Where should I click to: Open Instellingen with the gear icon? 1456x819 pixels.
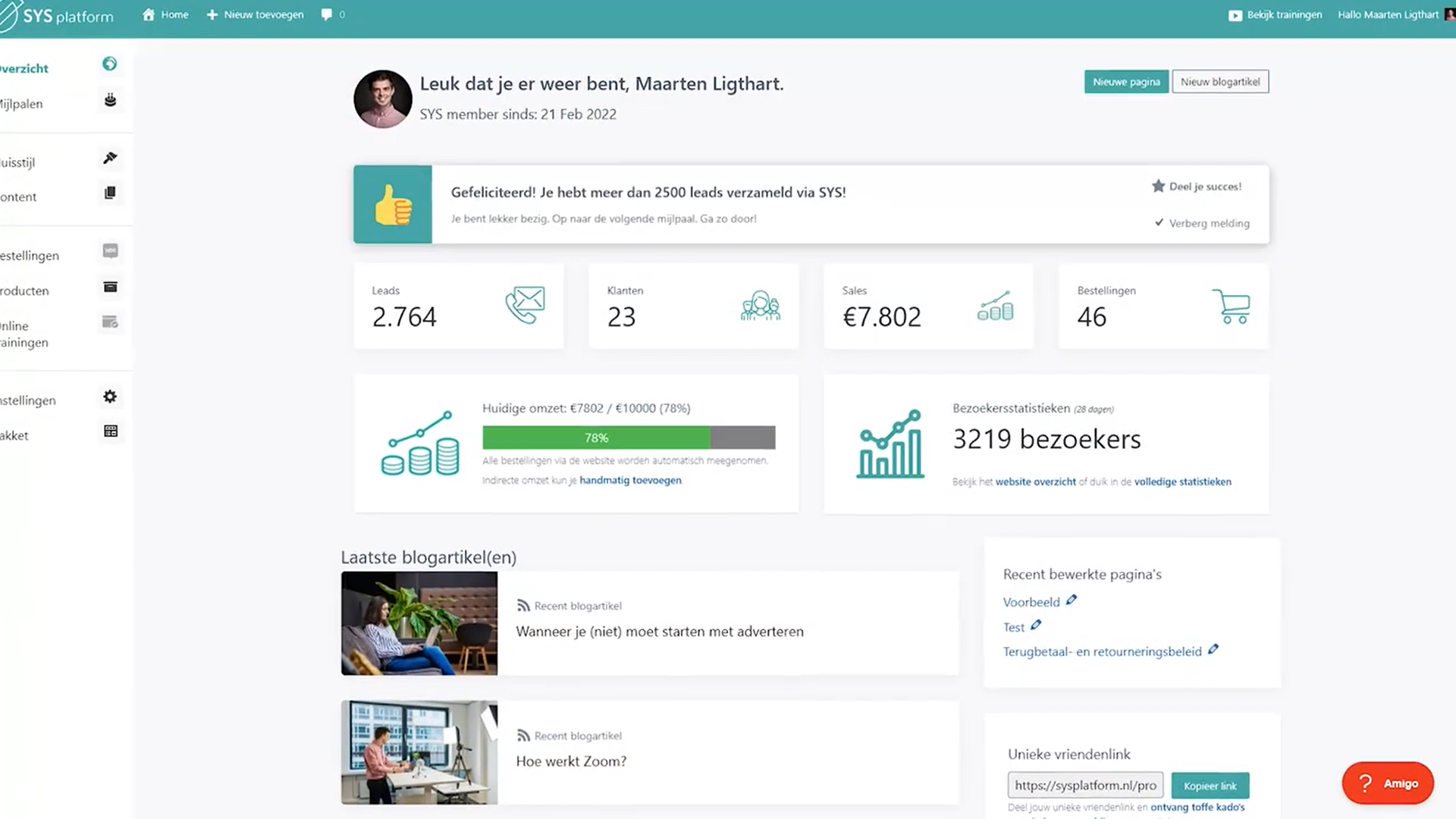(110, 396)
